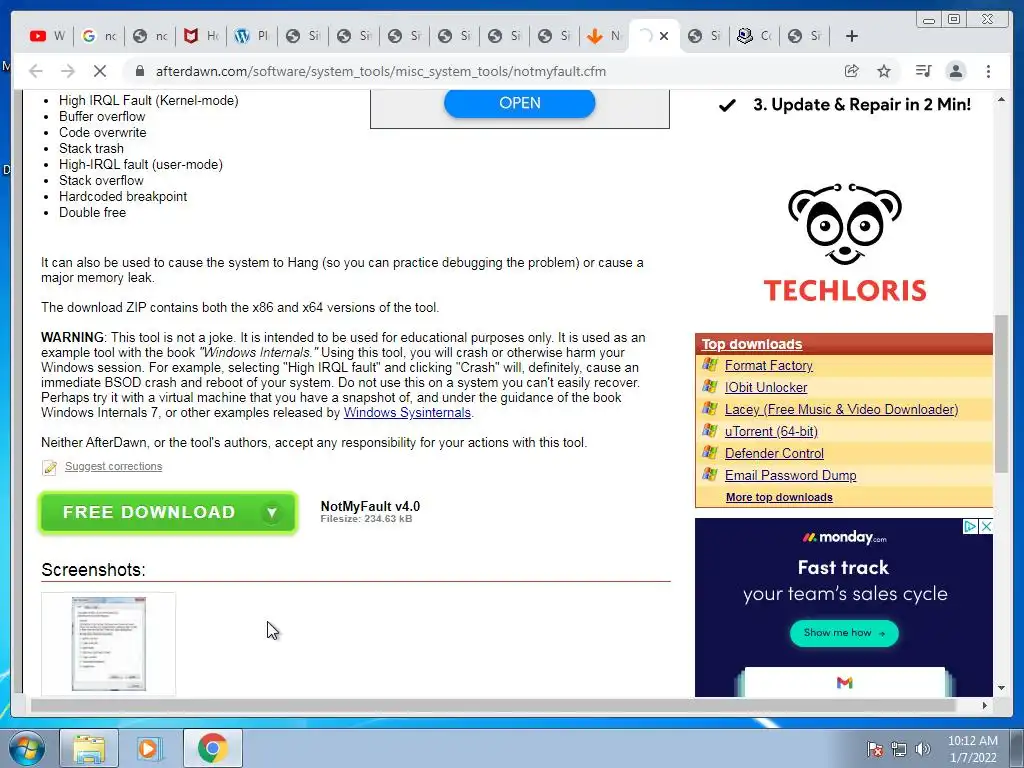Open the WordPress tab
Image resolution: width=1024 pixels, height=768 pixels.
tap(251, 36)
